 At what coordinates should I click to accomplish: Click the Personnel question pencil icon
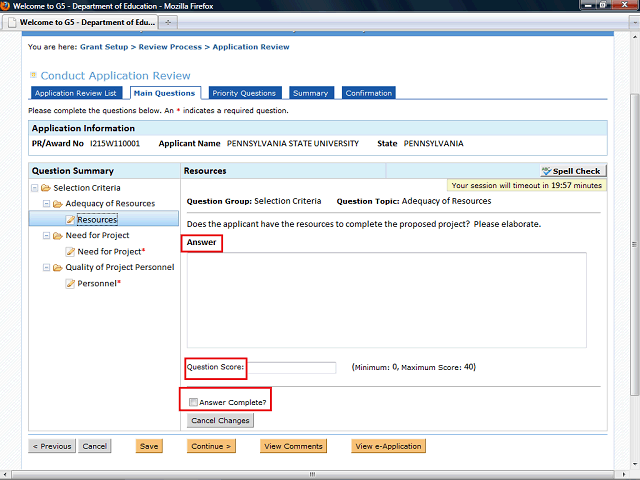pyautogui.click(x=70, y=284)
